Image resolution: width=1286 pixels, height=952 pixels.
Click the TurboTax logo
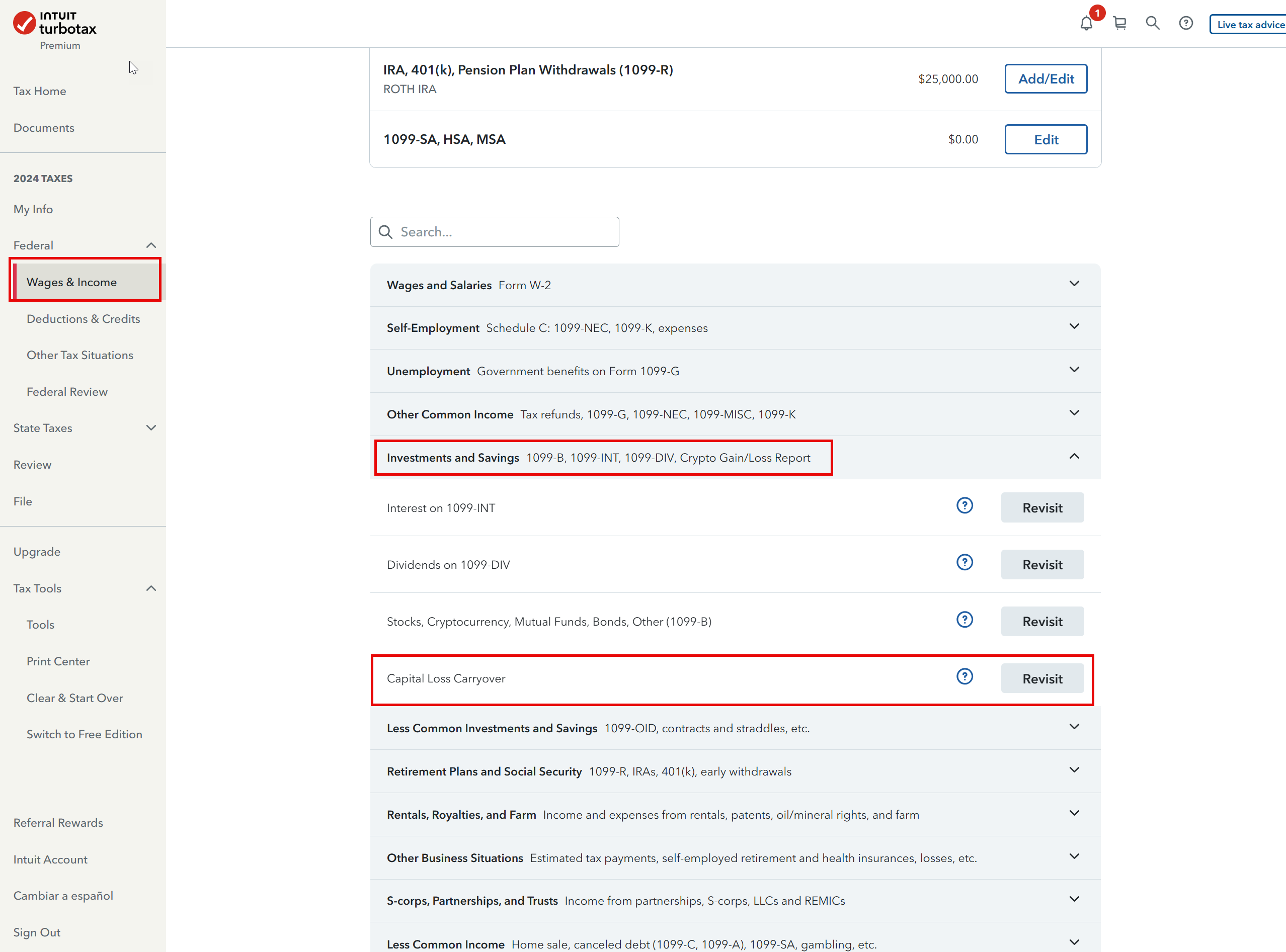coord(55,24)
